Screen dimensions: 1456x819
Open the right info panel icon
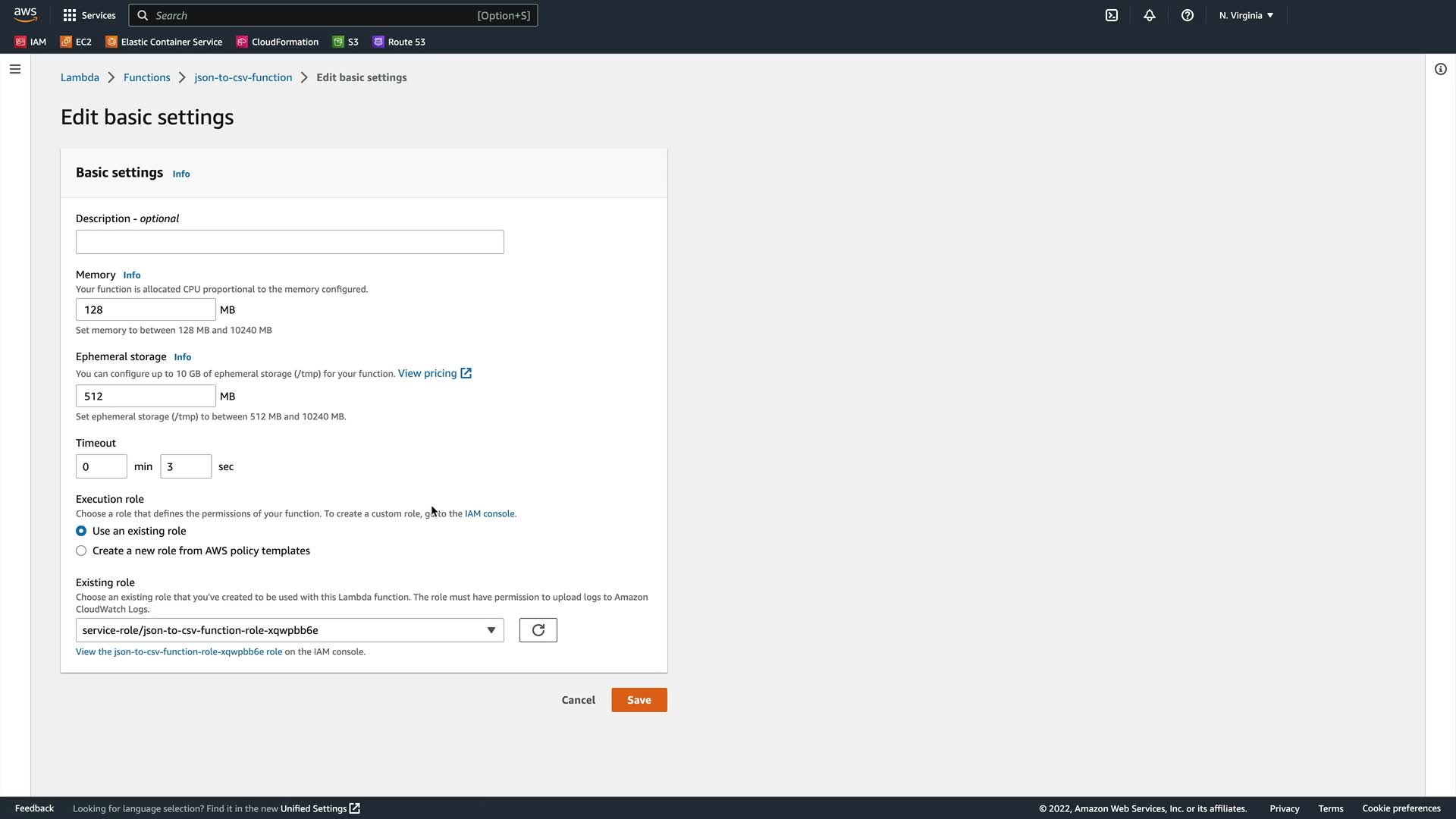coord(1440,69)
